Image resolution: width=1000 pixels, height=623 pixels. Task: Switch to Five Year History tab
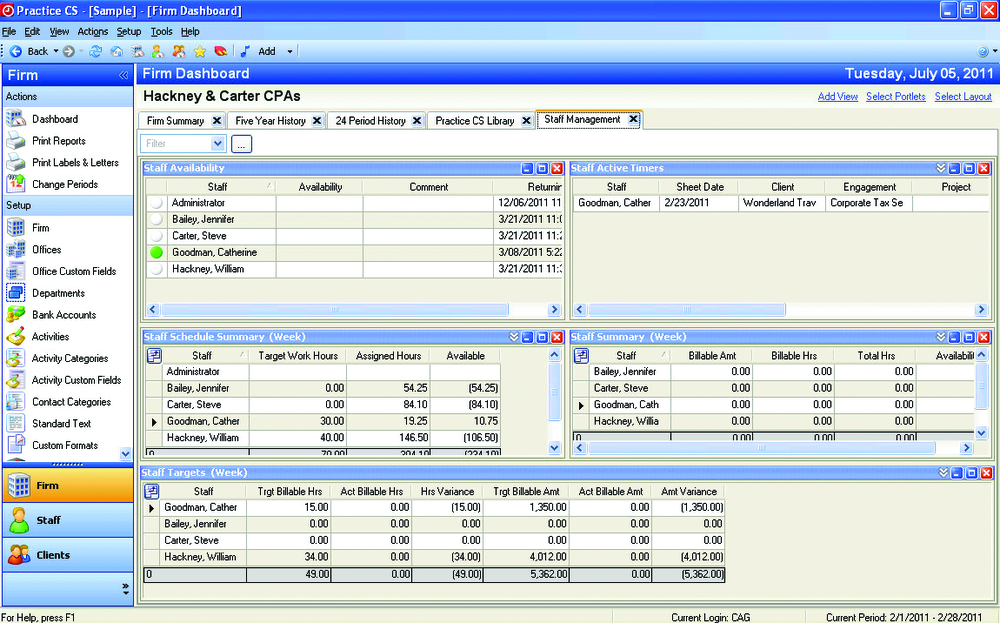pos(270,121)
